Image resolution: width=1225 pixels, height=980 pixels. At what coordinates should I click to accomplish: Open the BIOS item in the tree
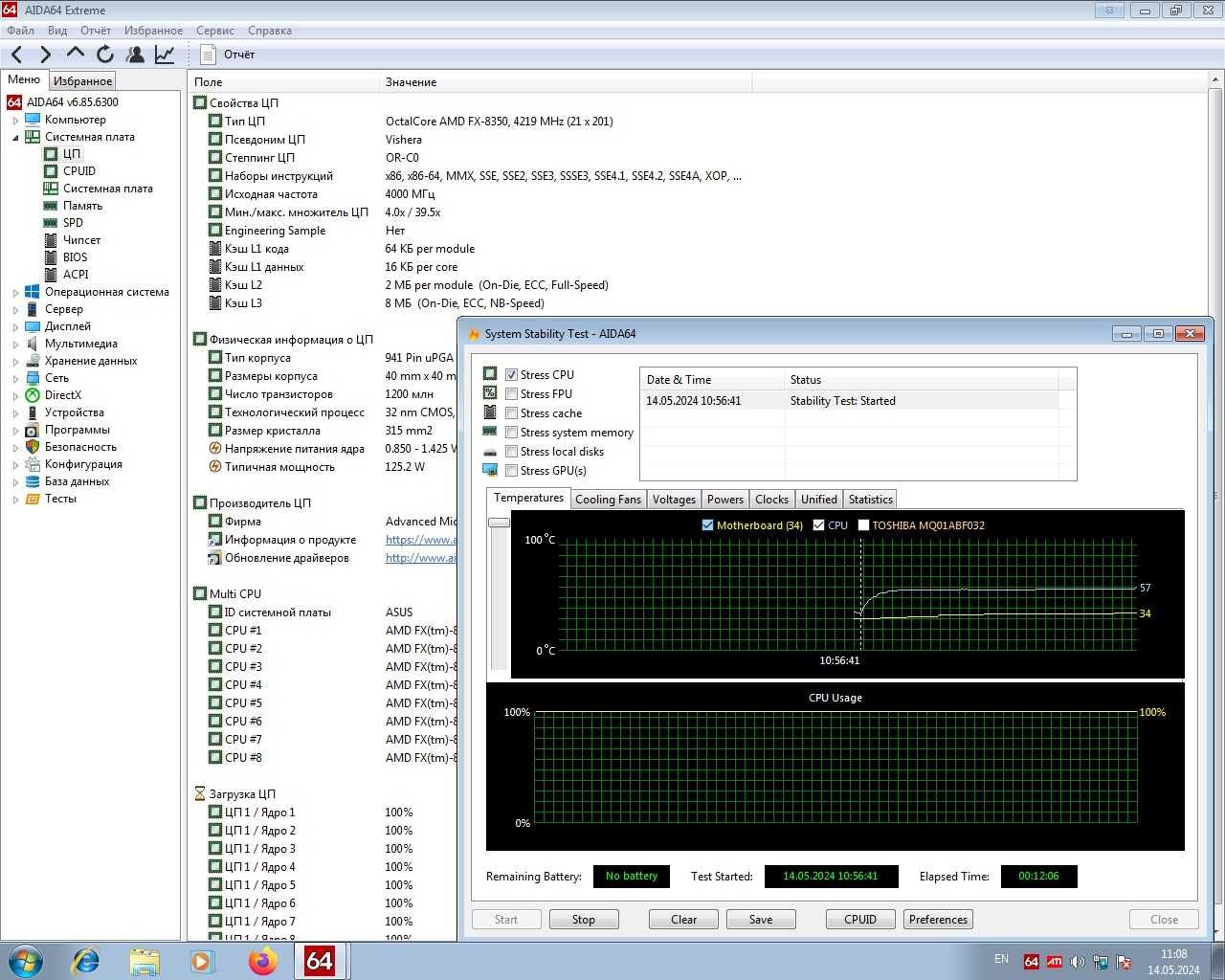point(75,257)
